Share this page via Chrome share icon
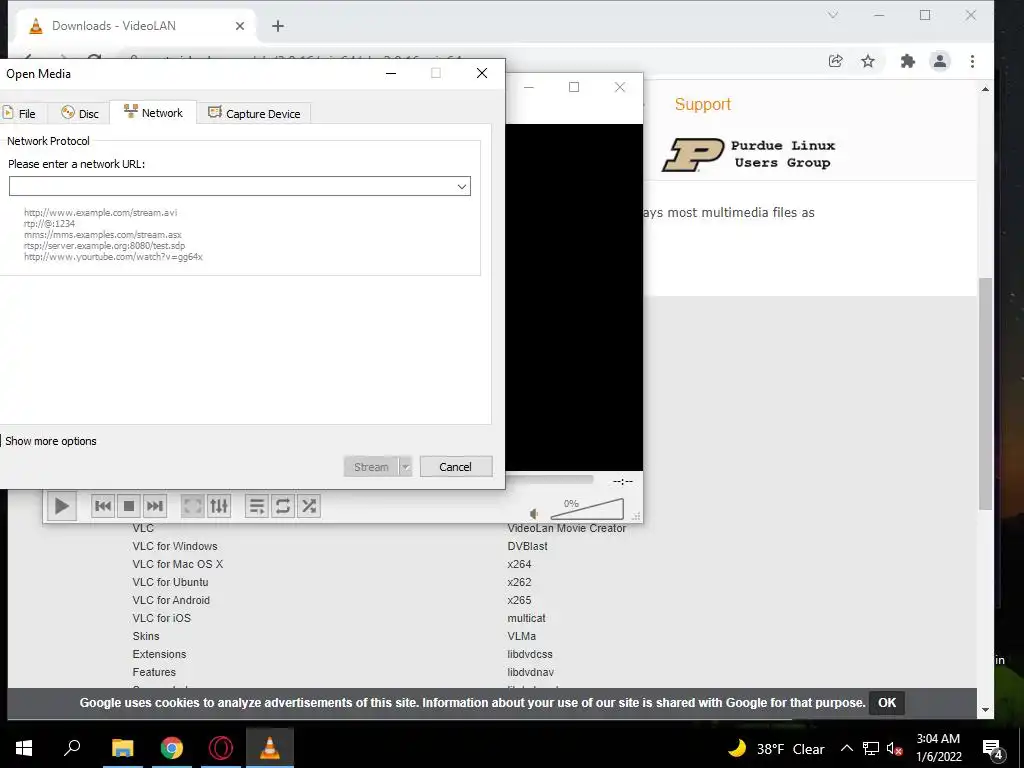 [835, 61]
